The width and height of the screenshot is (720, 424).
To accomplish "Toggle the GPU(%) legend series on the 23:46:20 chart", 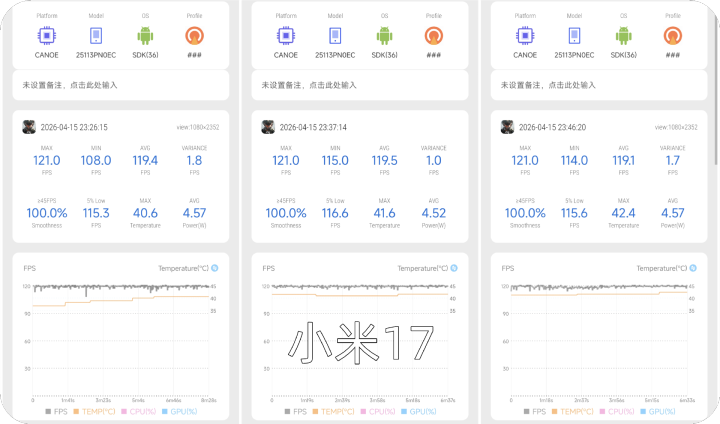I will (x=658, y=412).
